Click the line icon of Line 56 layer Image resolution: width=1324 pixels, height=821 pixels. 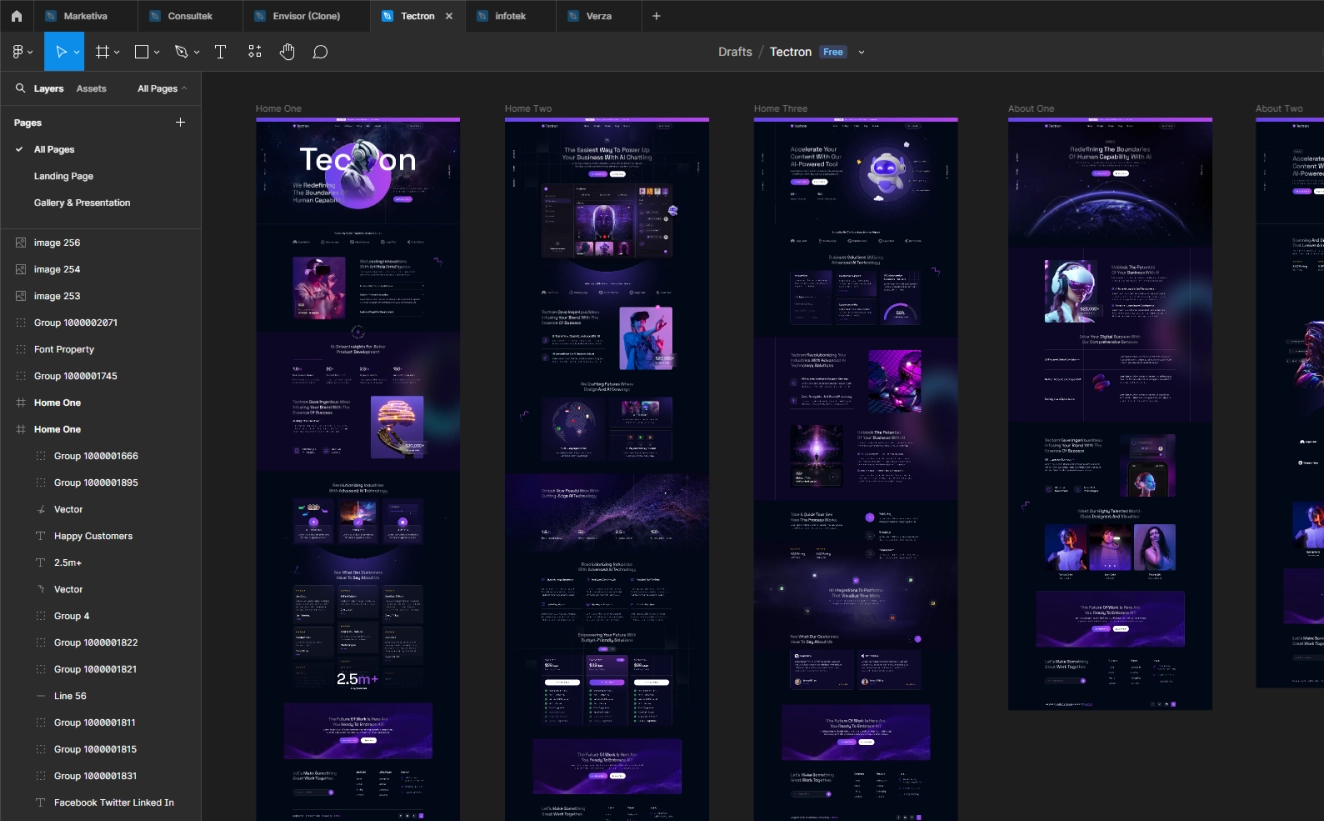point(41,696)
